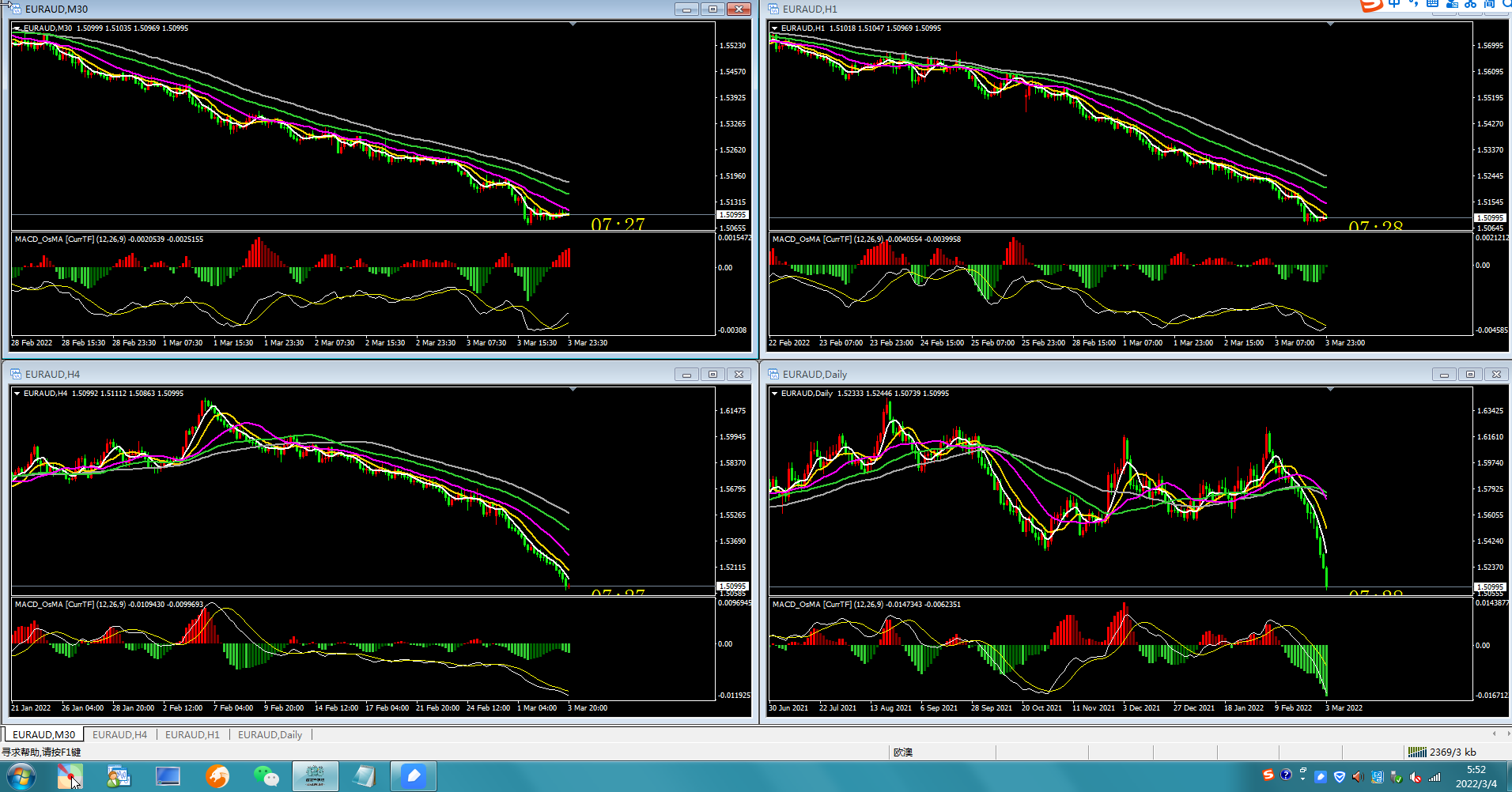Open the blue pen app on the taskbar
1512x792 pixels.
413,776
